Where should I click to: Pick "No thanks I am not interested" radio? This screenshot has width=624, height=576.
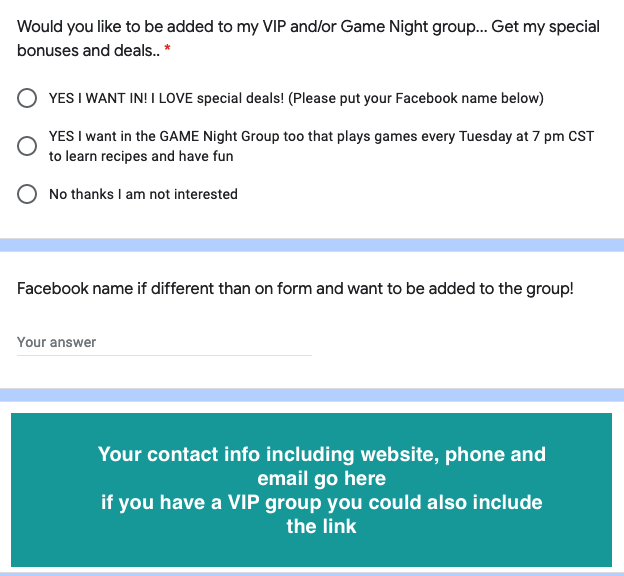click(28, 194)
